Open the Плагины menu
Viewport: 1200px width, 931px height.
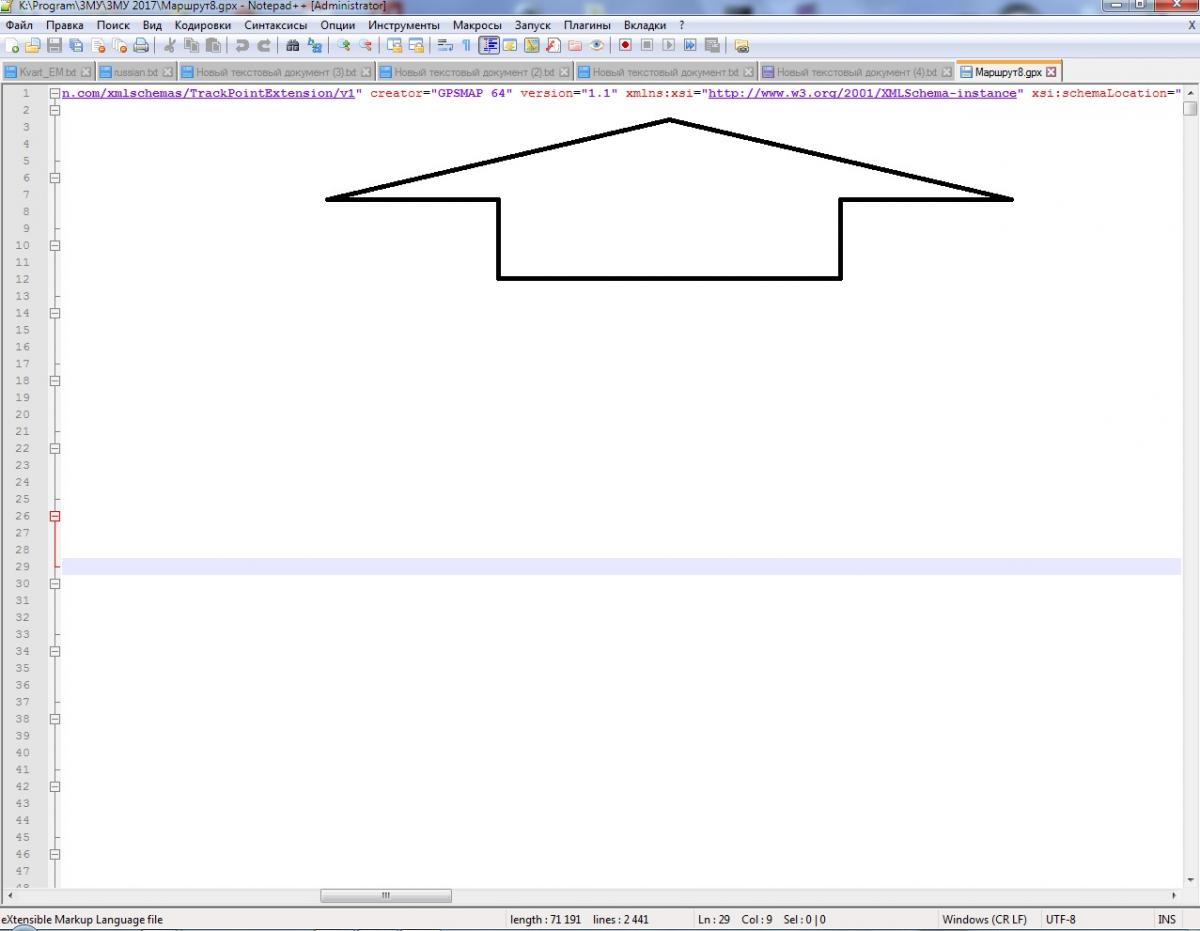point(586,24)
